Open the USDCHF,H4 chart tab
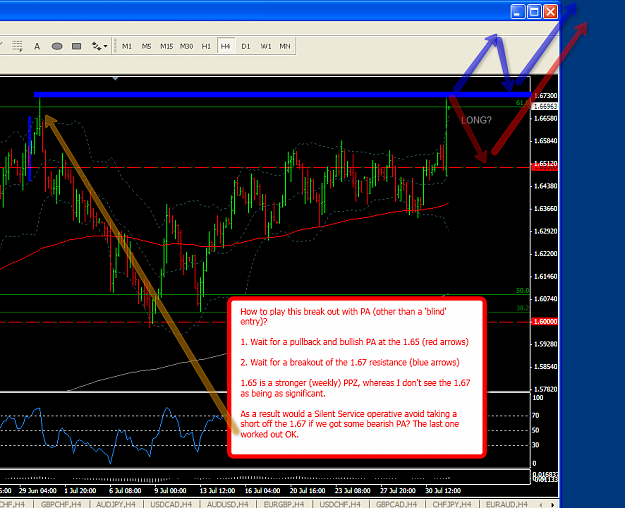This screenshot has height=508, width=625. tap(340, 504)
